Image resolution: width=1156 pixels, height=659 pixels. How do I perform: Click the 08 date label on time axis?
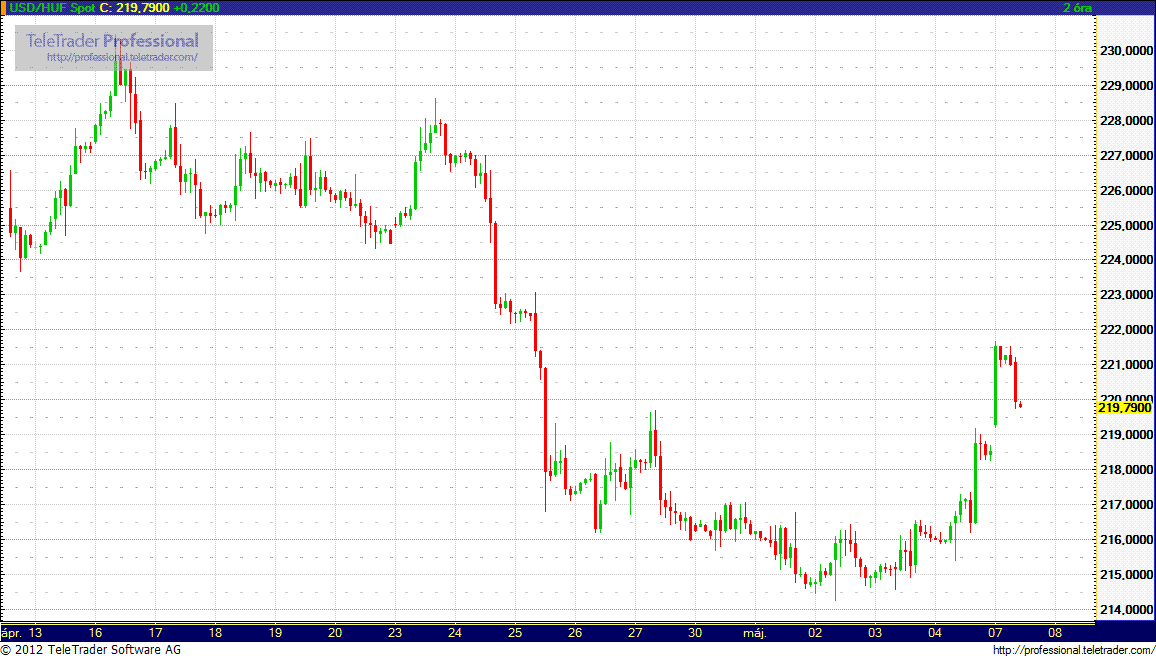tap(1056, 632)
